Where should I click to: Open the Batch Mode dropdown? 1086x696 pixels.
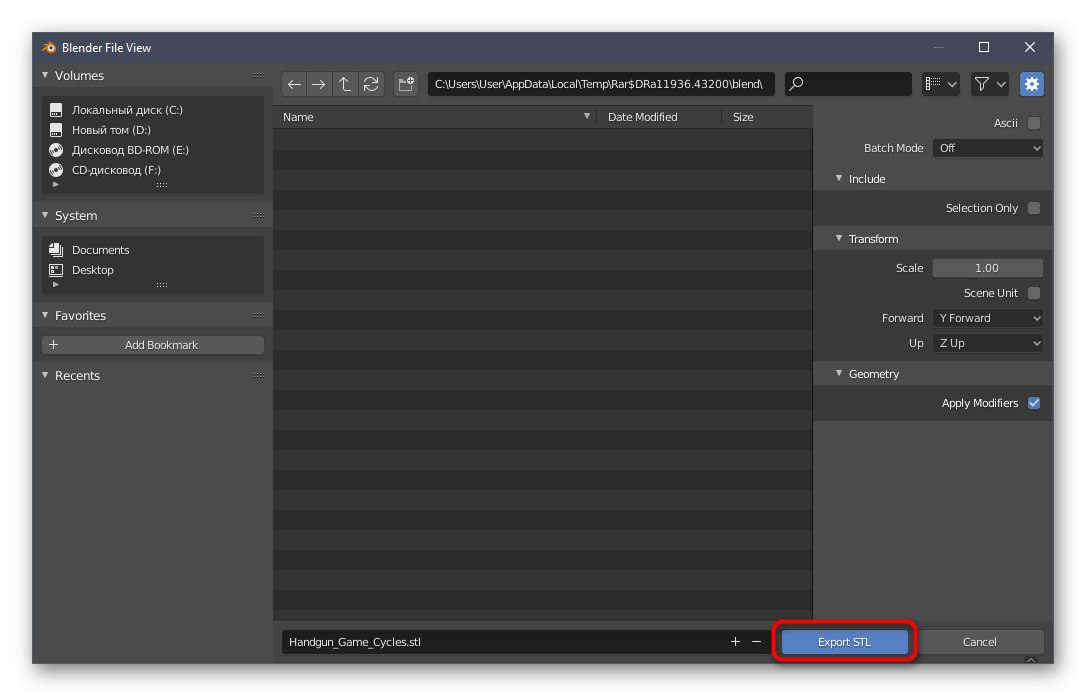pyautogui.click(x=988, y=148)
